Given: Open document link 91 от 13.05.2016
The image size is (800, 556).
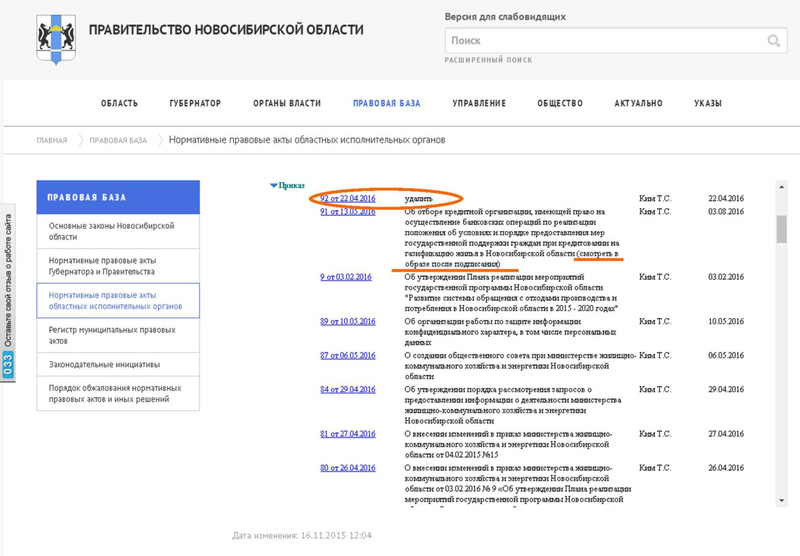Looking at the screenshot, I should [347, 212].
